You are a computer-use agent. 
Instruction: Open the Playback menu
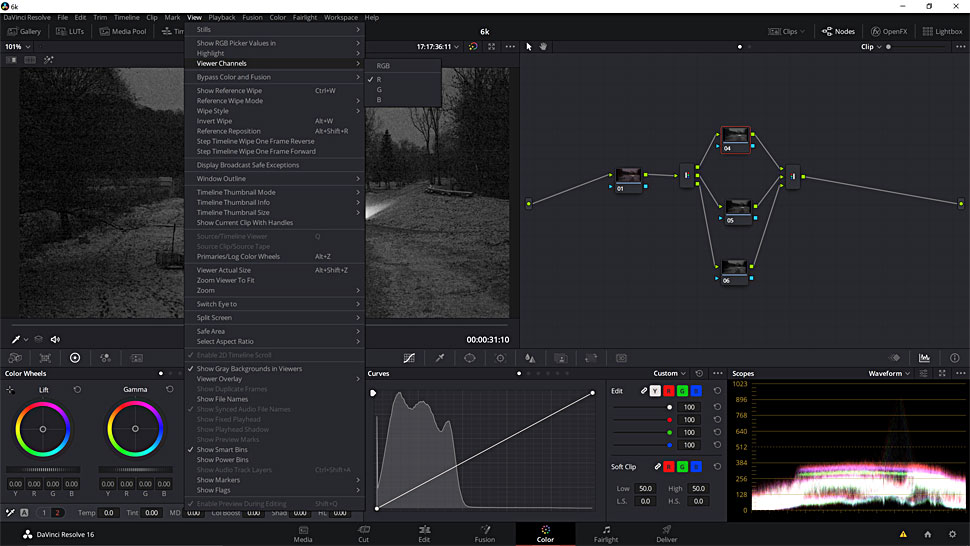pos(221,17)
